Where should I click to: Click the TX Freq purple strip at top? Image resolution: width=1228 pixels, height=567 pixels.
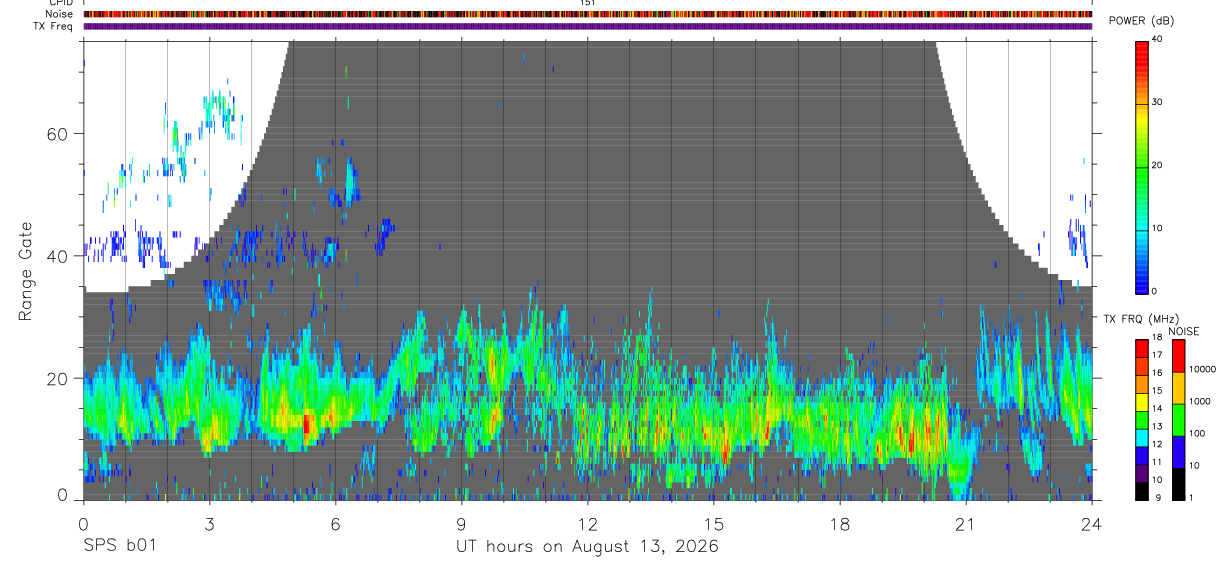588,26
